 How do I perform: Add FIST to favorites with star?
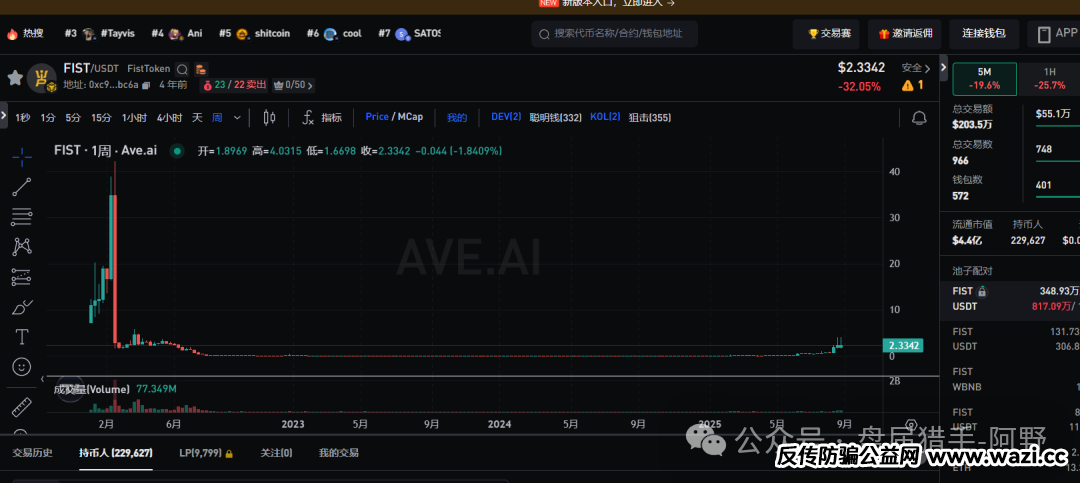click(15, 77)
